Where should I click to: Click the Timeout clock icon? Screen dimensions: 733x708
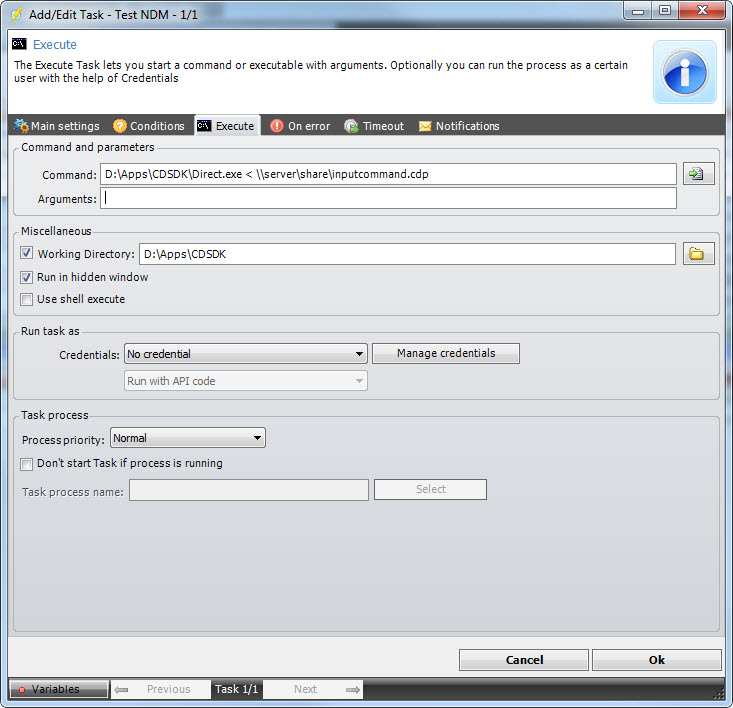[x=351, y=126]
